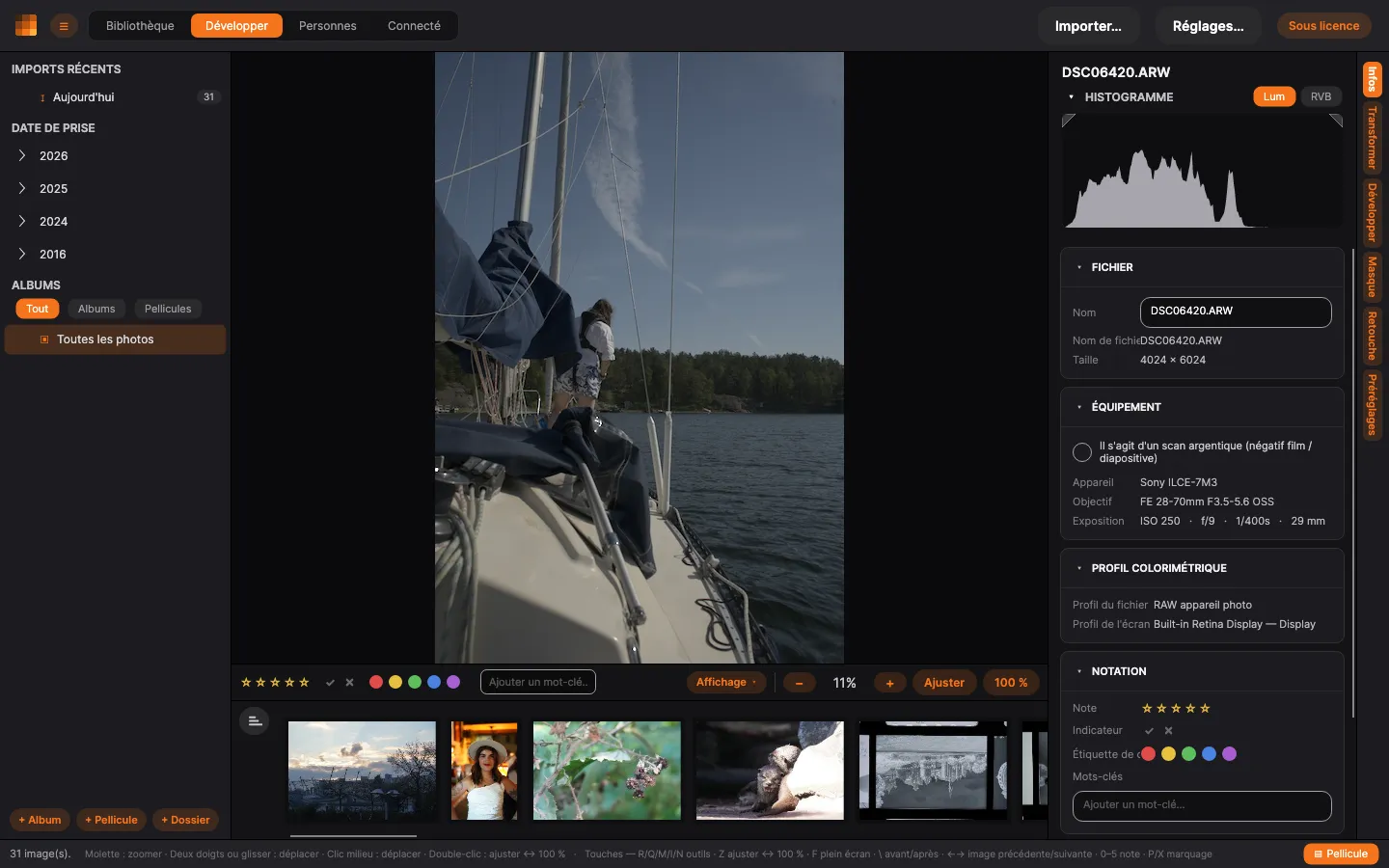The image size is (1389, 868).
Task: Open the Personnes tab
Action: (x=328, y=26)
